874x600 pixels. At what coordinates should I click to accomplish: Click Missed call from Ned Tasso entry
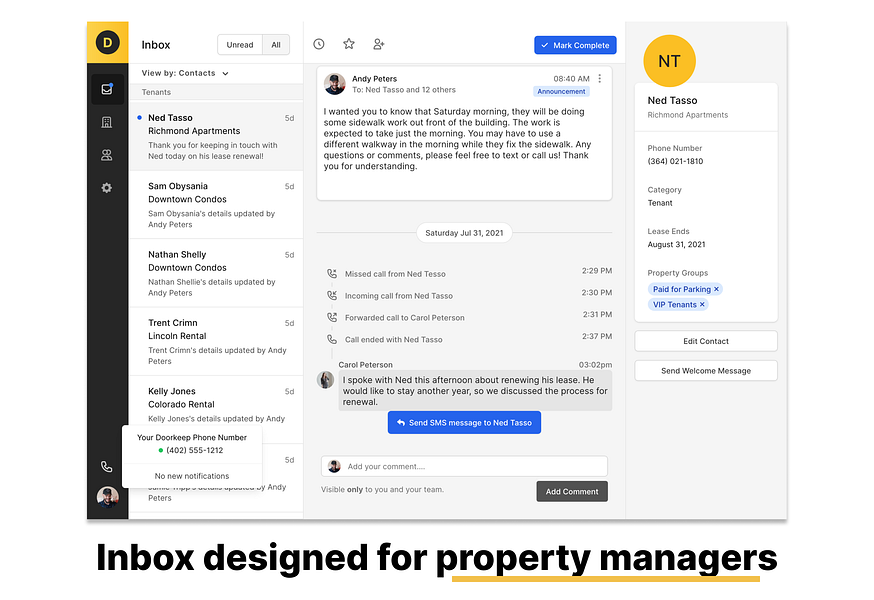[395, 274]
